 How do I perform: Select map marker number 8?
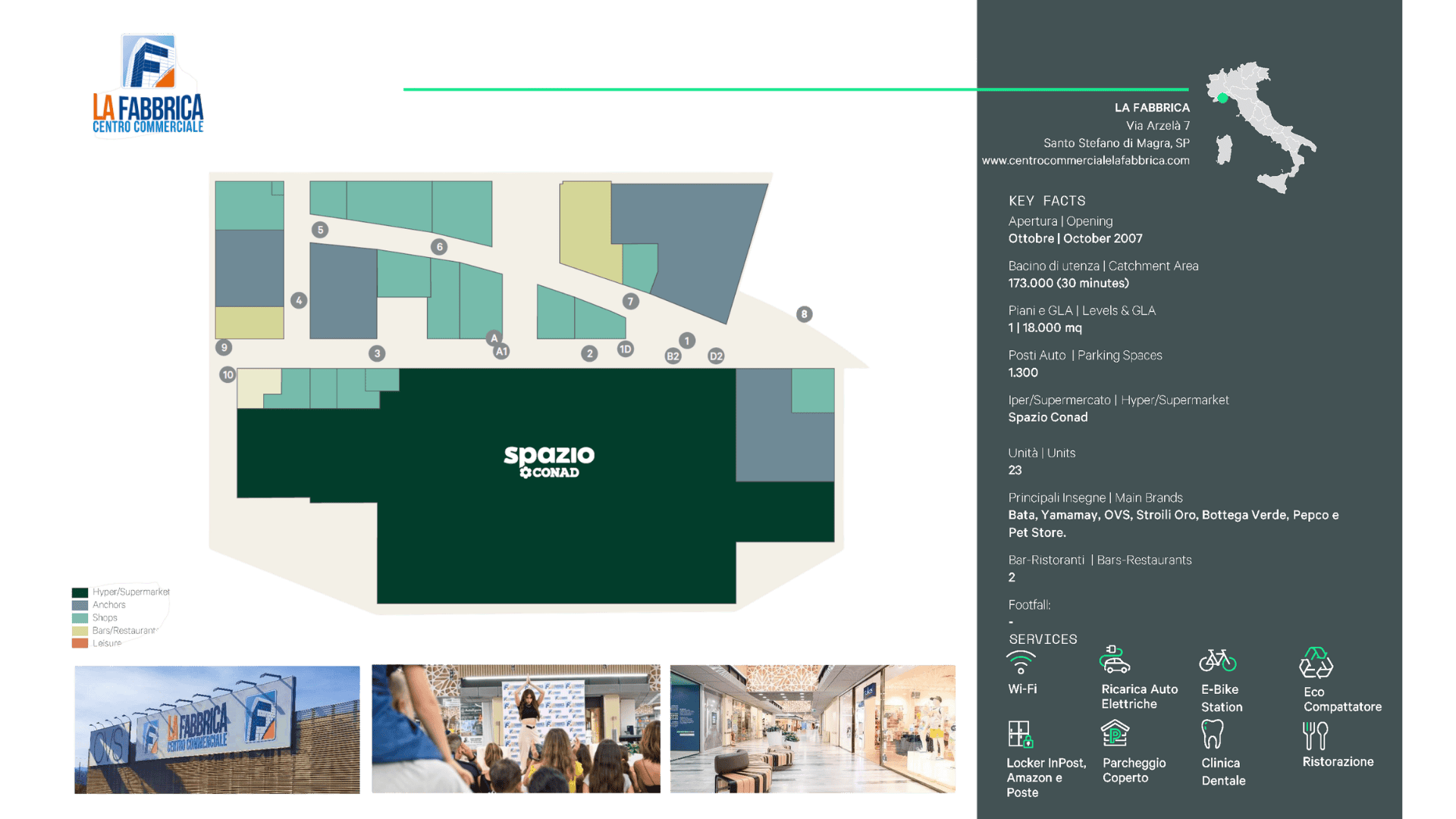(805, 314)
